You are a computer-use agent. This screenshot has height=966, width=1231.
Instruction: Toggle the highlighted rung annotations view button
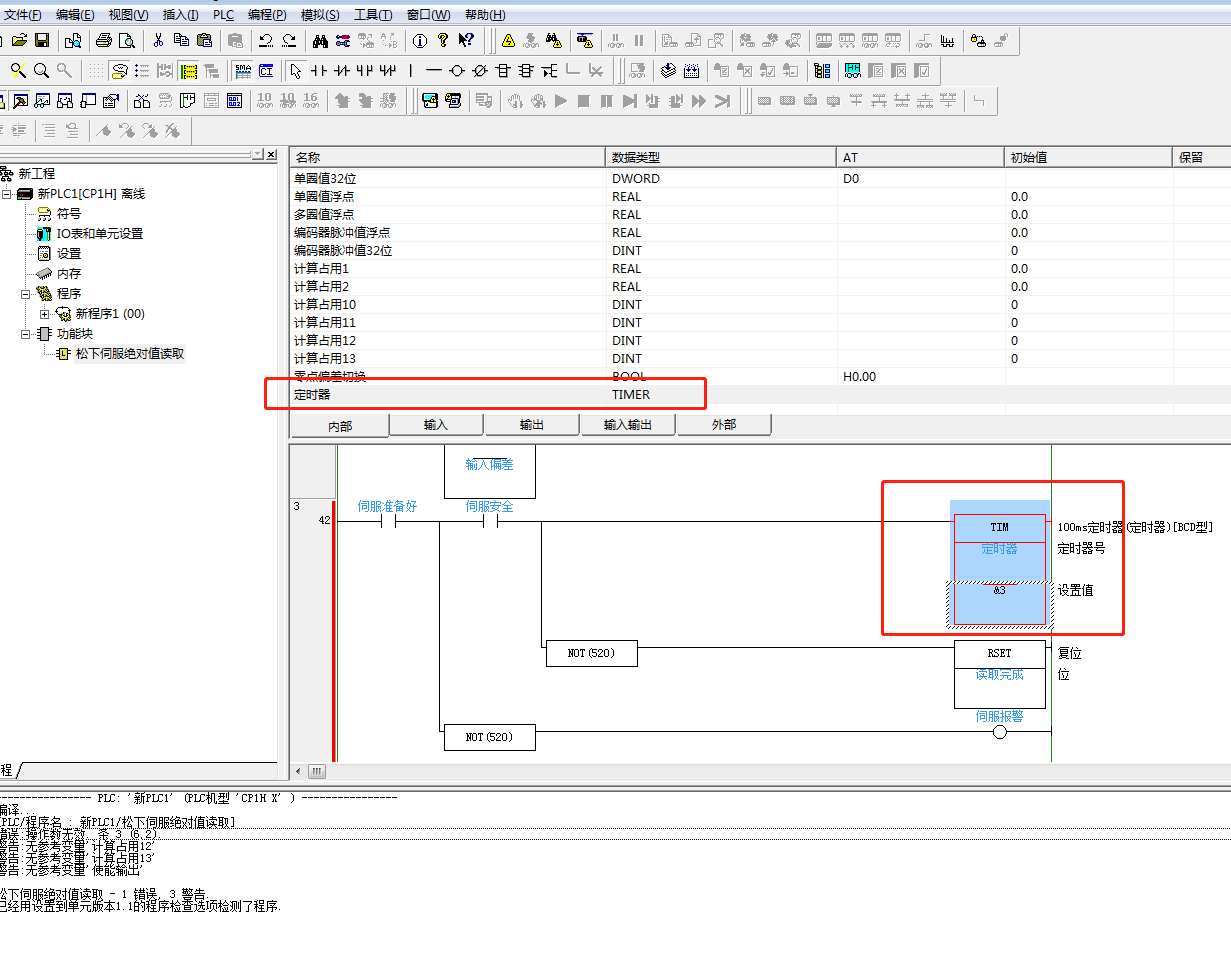(x=188, y=71)
